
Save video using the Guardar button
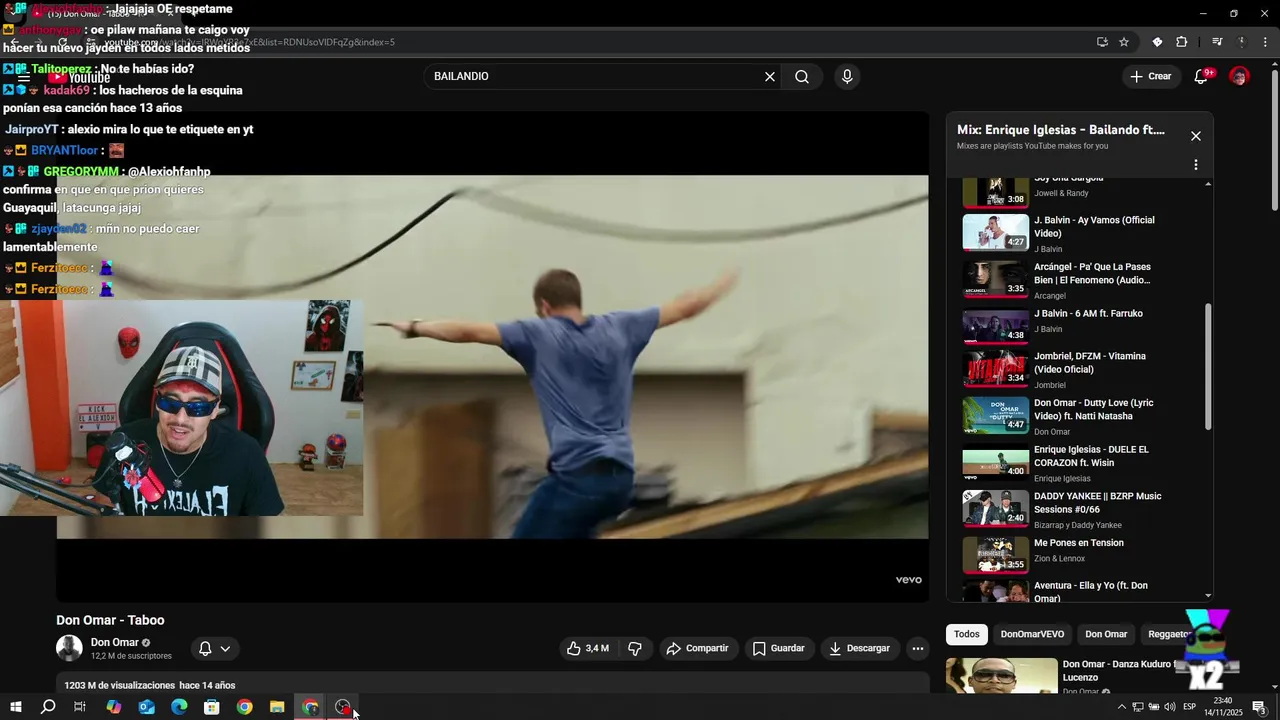coord(779,648)
